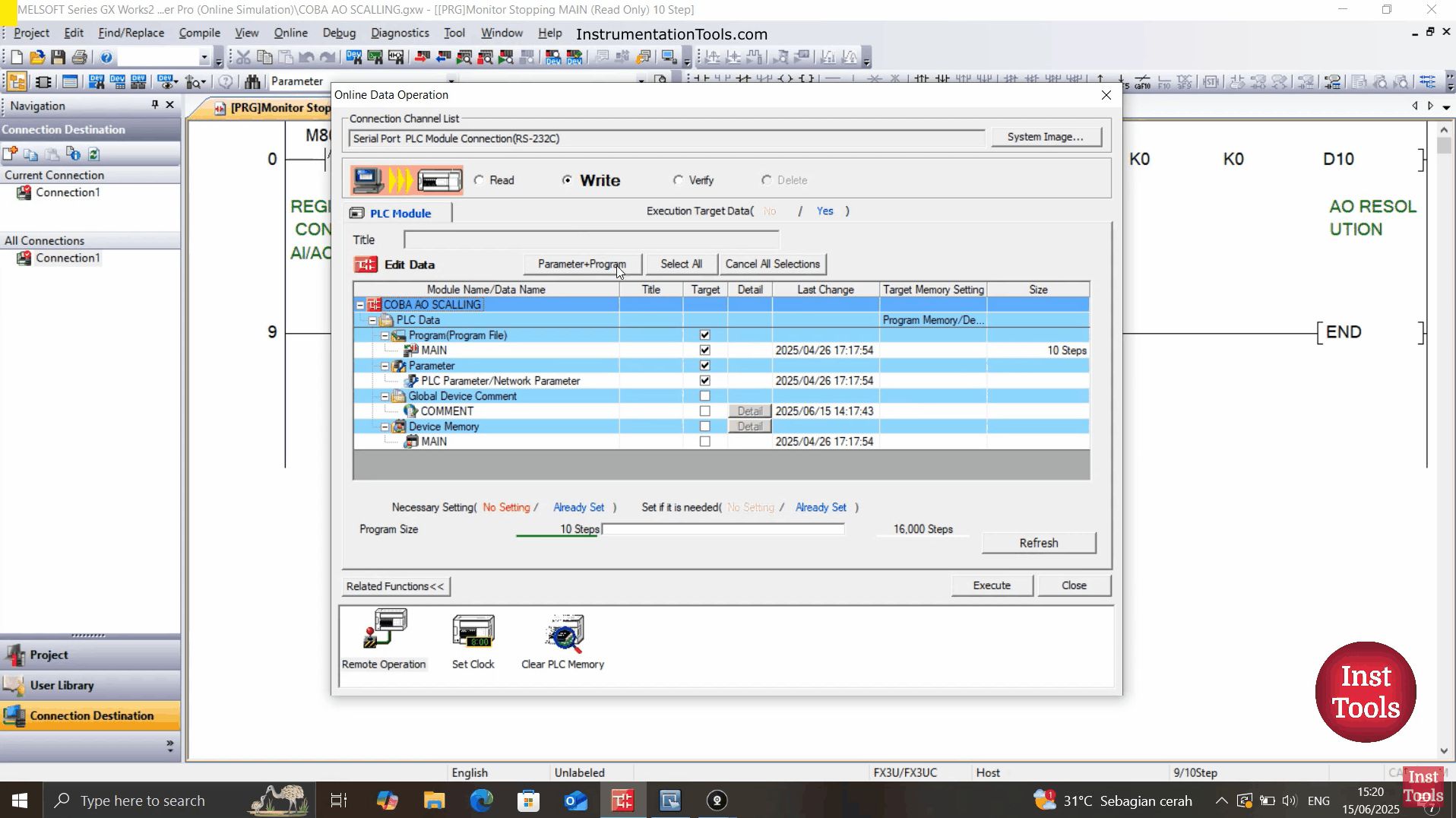This screenshot has width=1456, height=818.
Task: Click the blue Help question mark icon
Action: (x=106, y=57)
